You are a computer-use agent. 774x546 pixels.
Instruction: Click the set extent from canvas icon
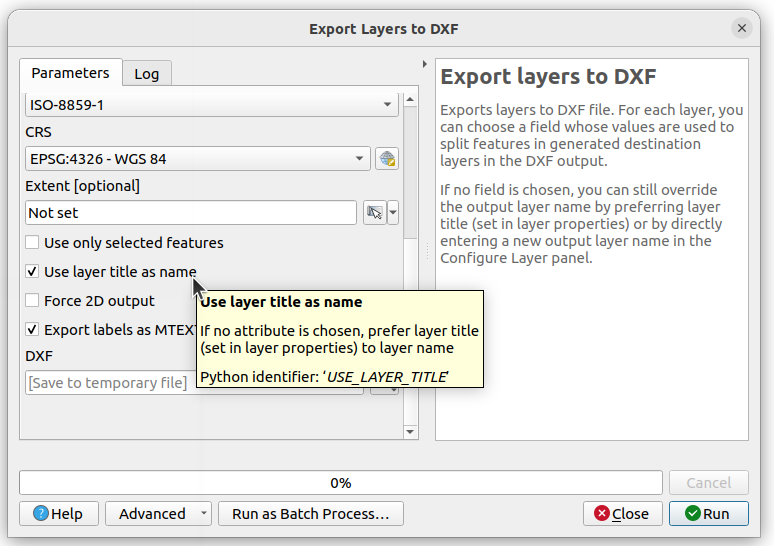(x=374, y=213)
